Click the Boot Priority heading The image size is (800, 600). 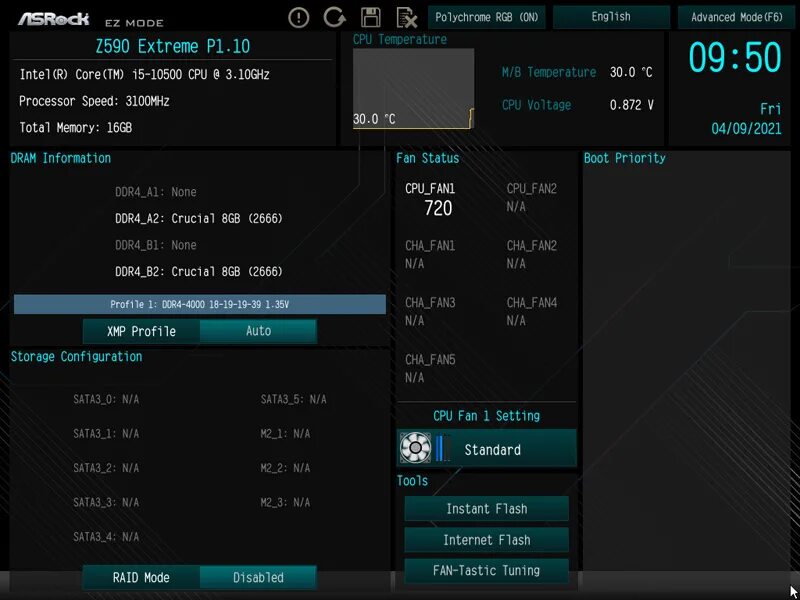(624, 159)
